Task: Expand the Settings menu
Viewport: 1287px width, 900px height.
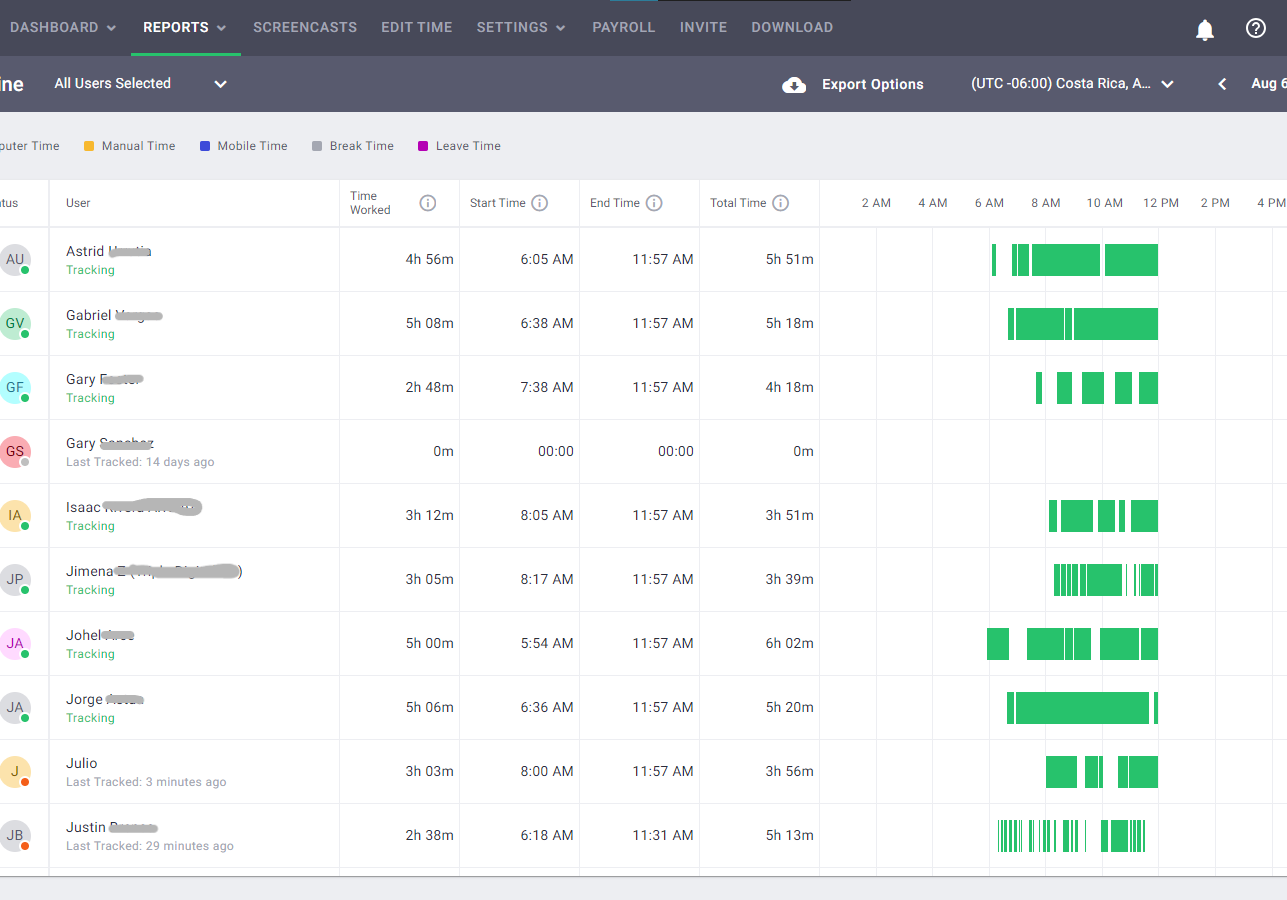Action: coord(521,28)
